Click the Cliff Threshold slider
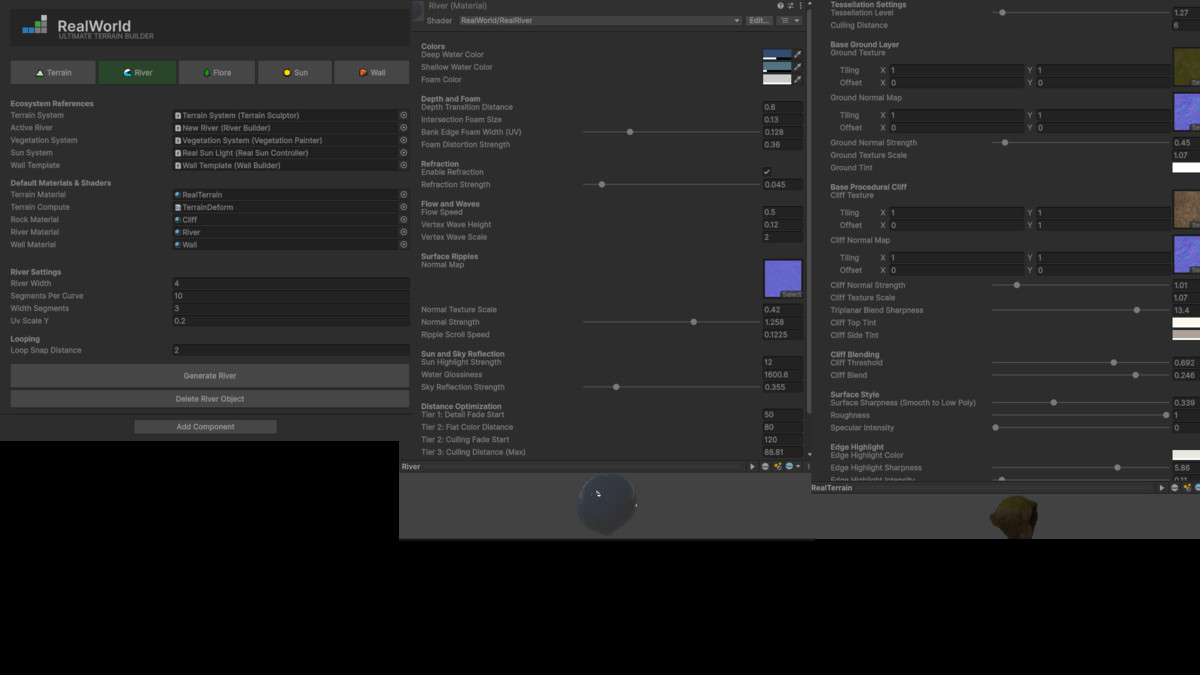This screenshot has width=1200, height=675. [x=1079, y=363]
